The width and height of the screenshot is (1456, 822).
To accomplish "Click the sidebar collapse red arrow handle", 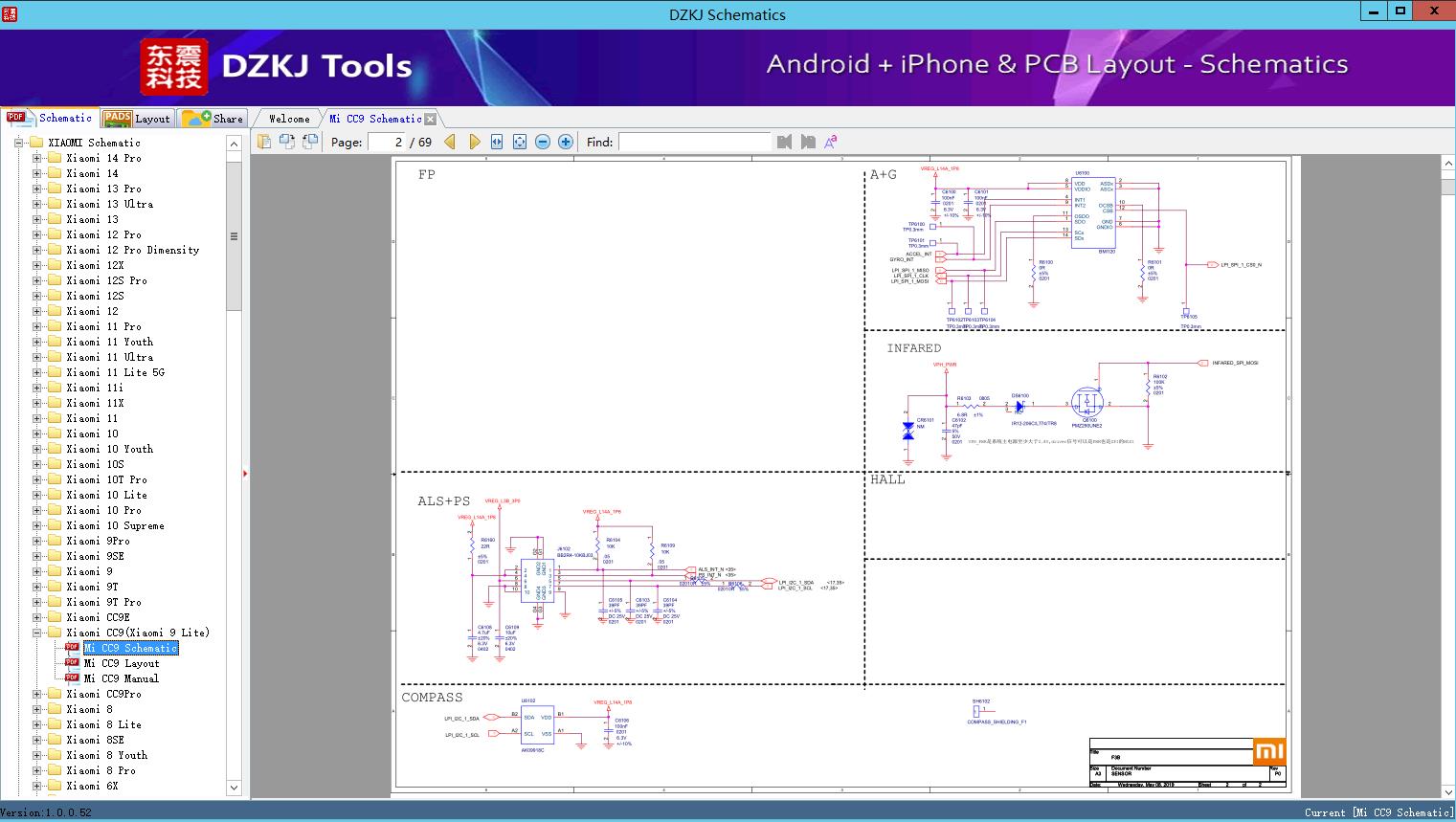I will tap(245, 474).
